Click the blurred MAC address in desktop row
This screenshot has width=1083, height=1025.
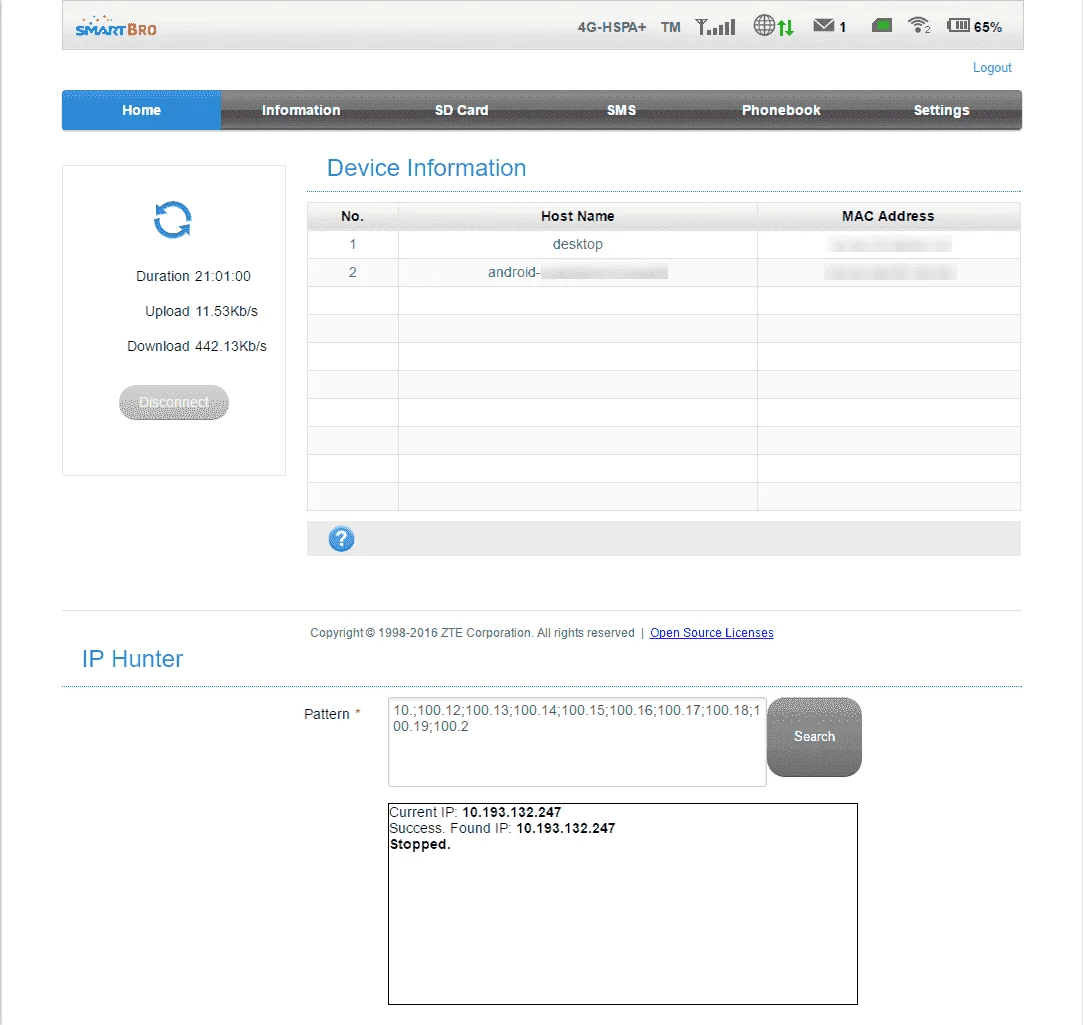click(x=889, y=244)
